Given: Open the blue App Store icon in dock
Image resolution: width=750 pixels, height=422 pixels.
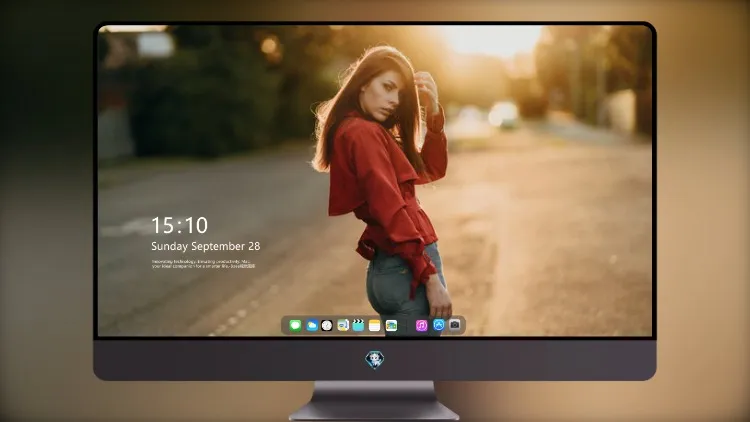Looking at the screenshot, I should click(x=439, y=325).
